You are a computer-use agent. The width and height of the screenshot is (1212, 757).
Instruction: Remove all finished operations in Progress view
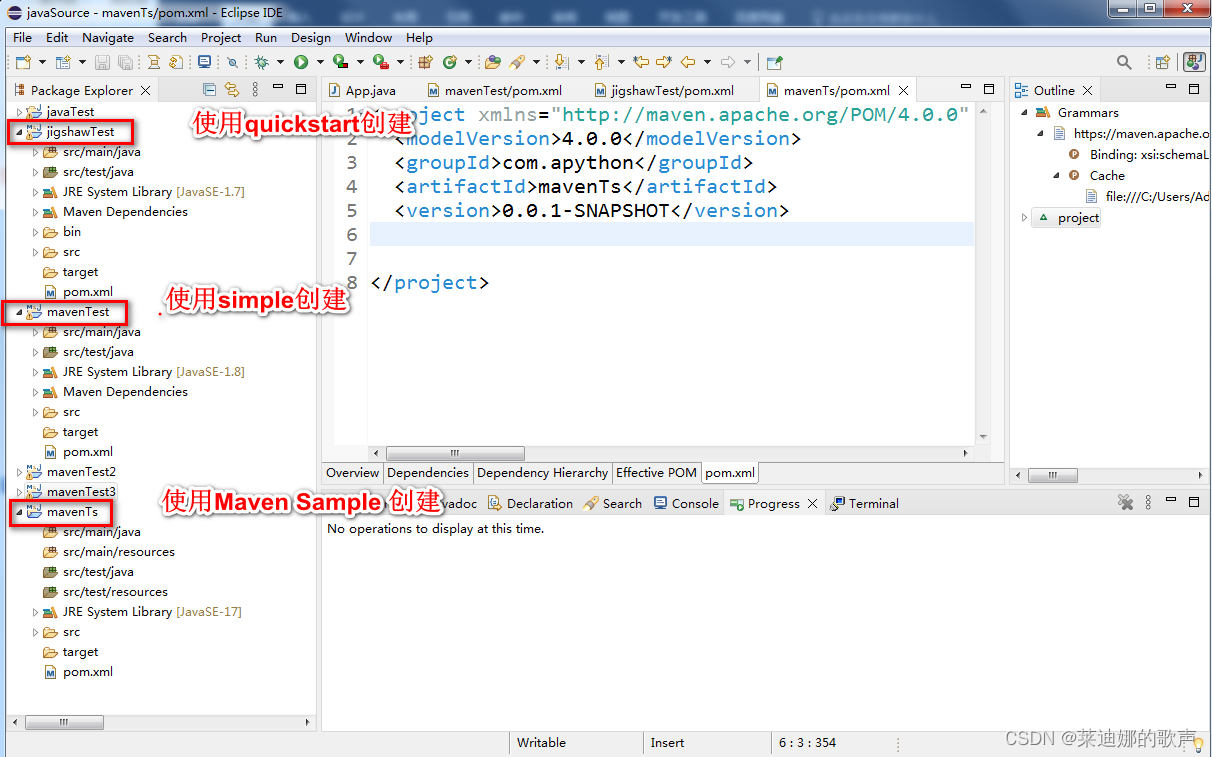[x=1125, y=503]
